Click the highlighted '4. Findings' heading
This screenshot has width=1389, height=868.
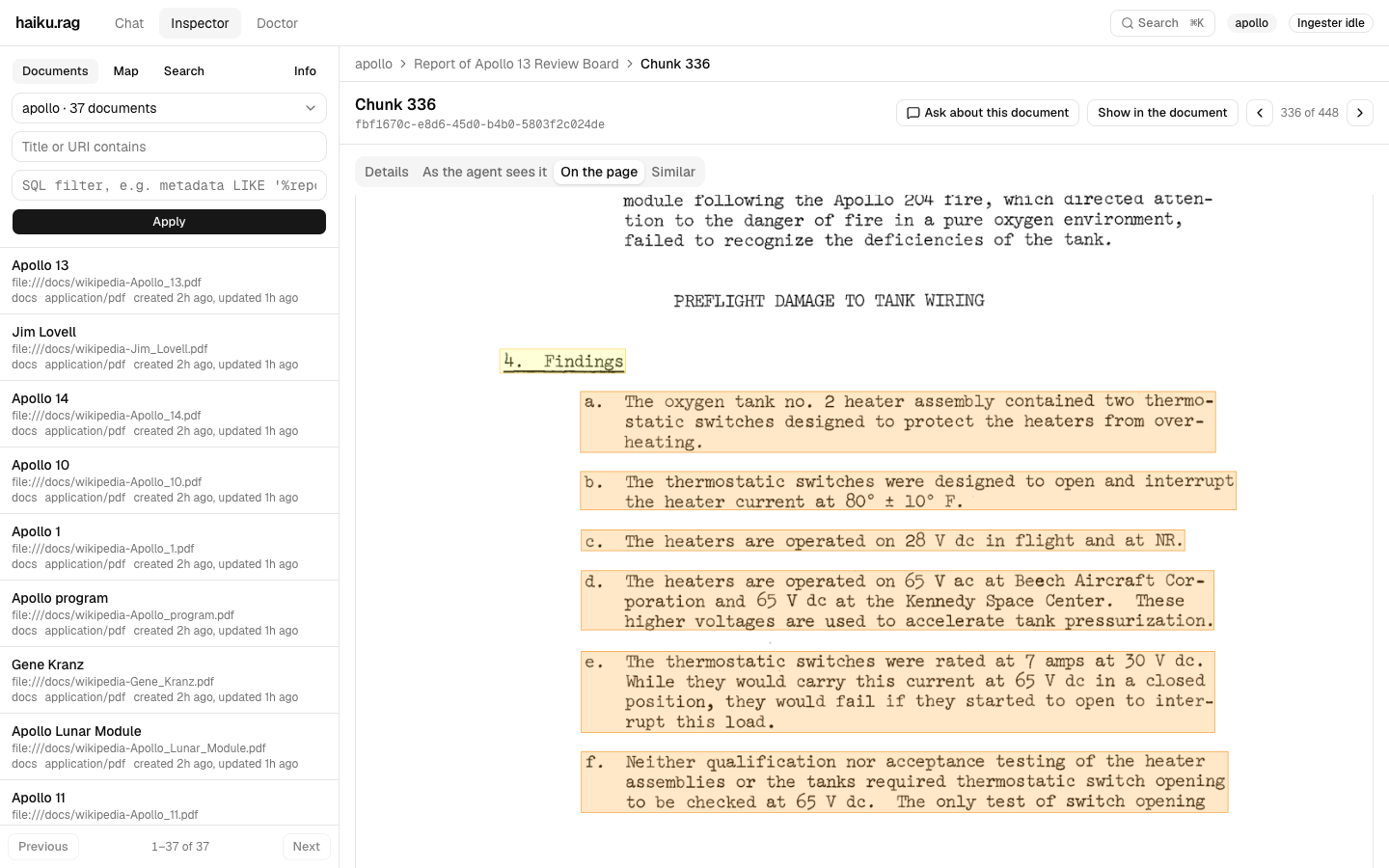click(x=562, y=361)
